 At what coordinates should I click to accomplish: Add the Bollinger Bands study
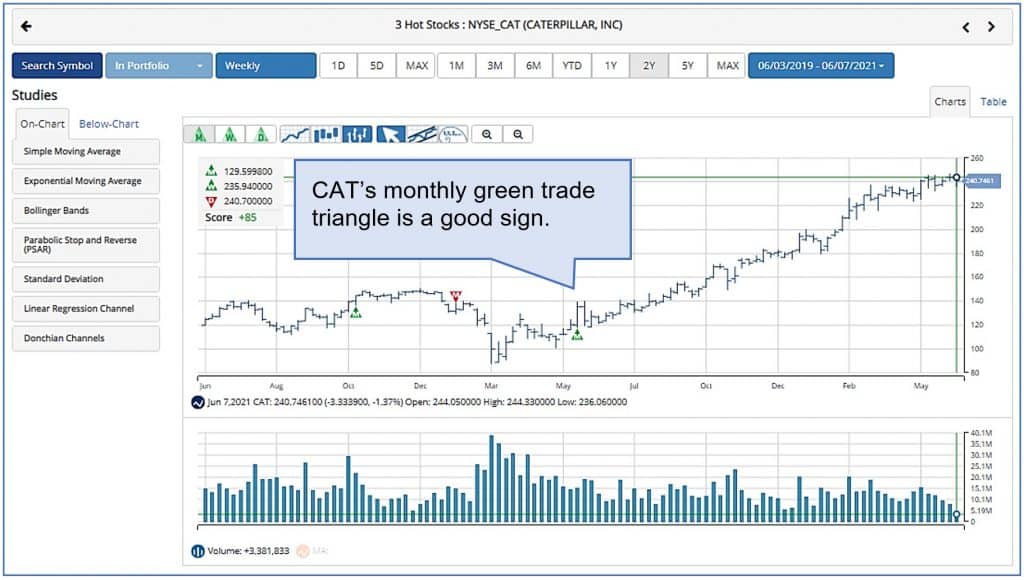click(x=86, y=210)
